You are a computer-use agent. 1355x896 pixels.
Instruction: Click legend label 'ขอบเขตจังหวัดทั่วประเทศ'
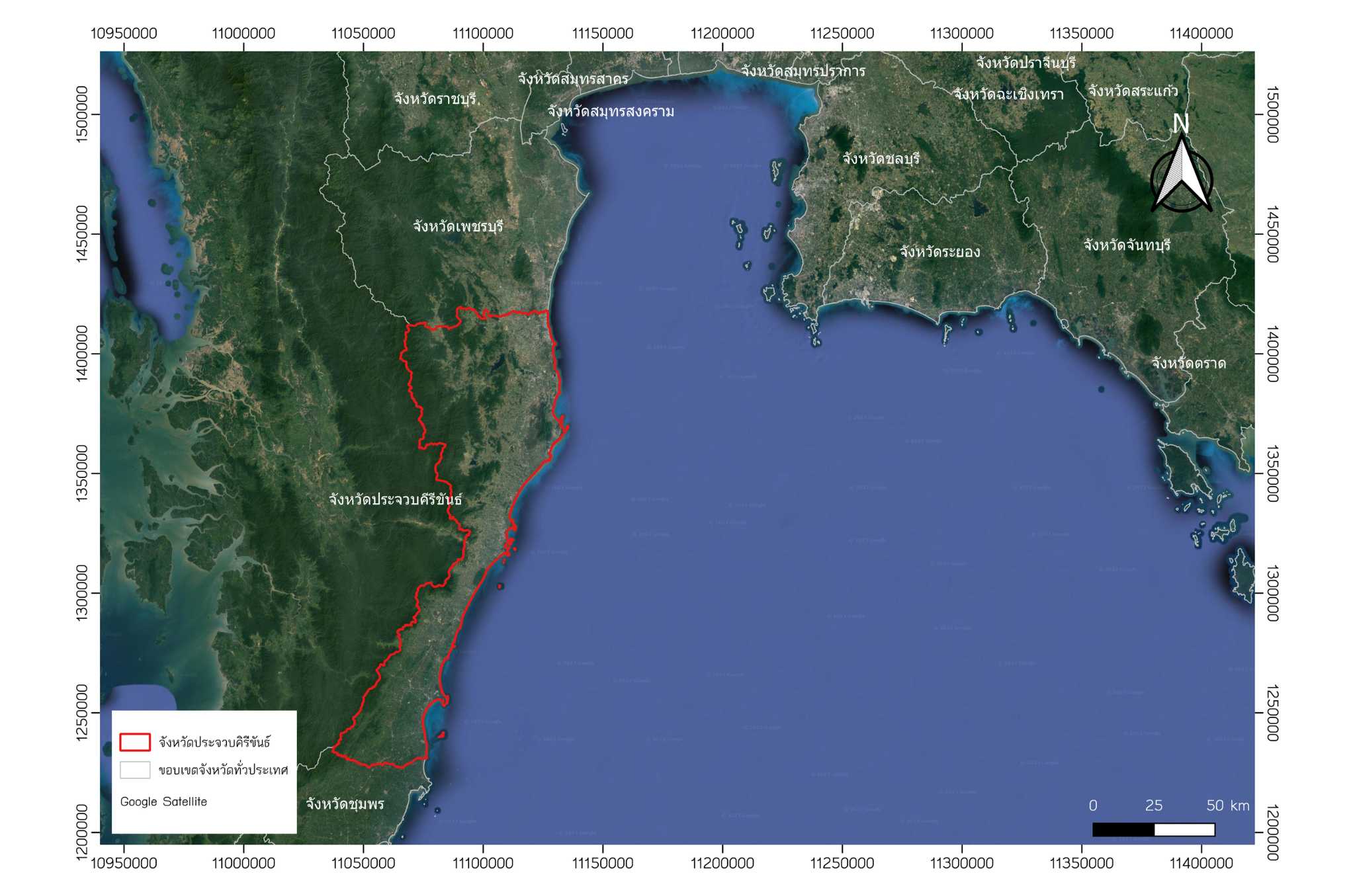coord(224,770)
